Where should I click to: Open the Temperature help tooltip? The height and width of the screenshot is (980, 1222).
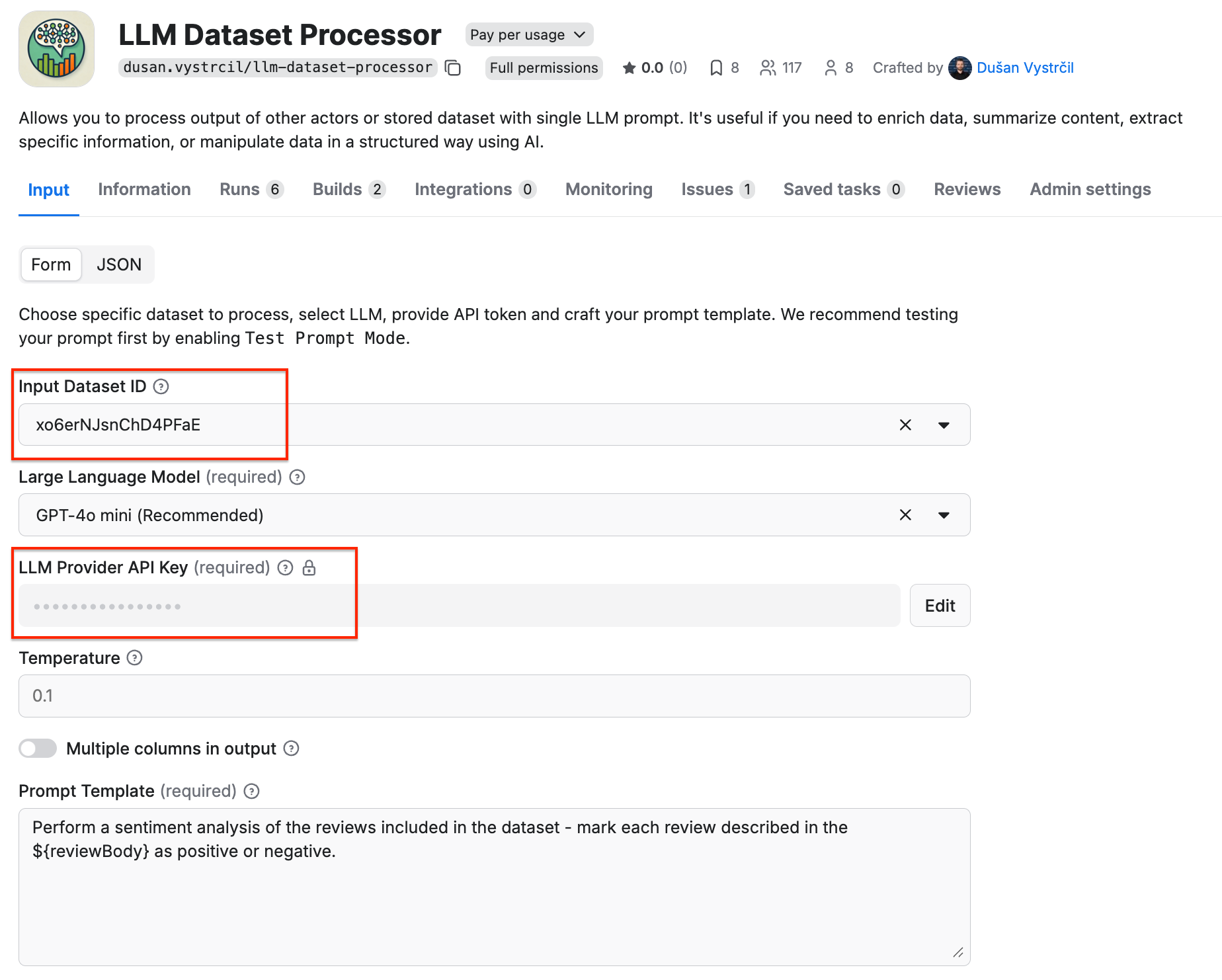[x=134, y=658]
